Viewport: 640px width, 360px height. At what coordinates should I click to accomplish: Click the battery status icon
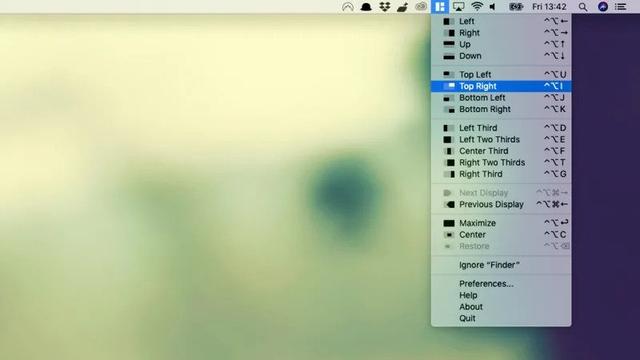(516, 7)
